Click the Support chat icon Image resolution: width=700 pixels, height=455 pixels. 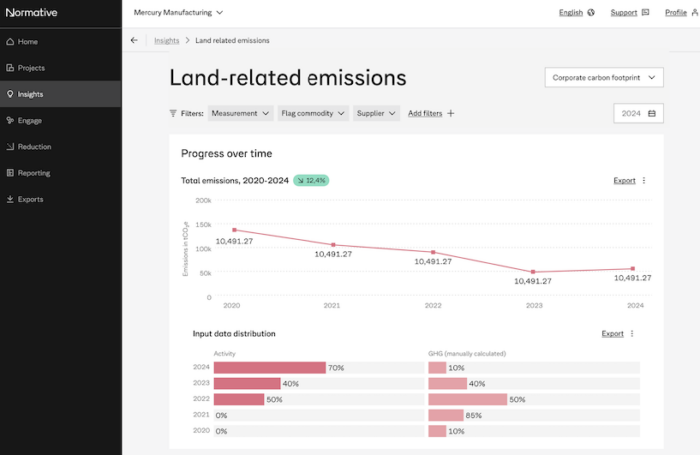[645, 13]
